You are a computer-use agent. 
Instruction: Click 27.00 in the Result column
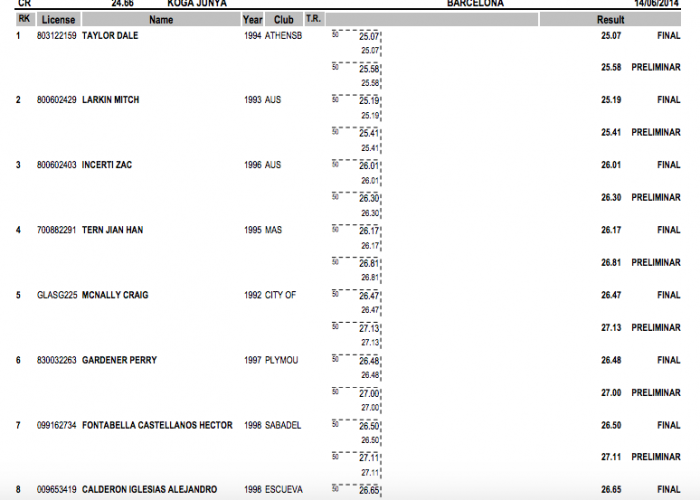coord(611,393)
